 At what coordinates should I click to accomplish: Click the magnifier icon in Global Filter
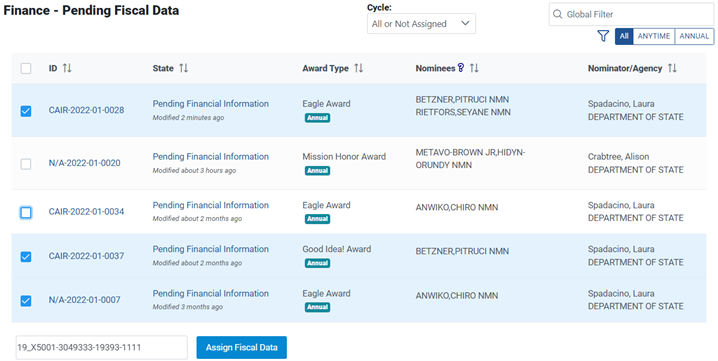tap(557, 14)
